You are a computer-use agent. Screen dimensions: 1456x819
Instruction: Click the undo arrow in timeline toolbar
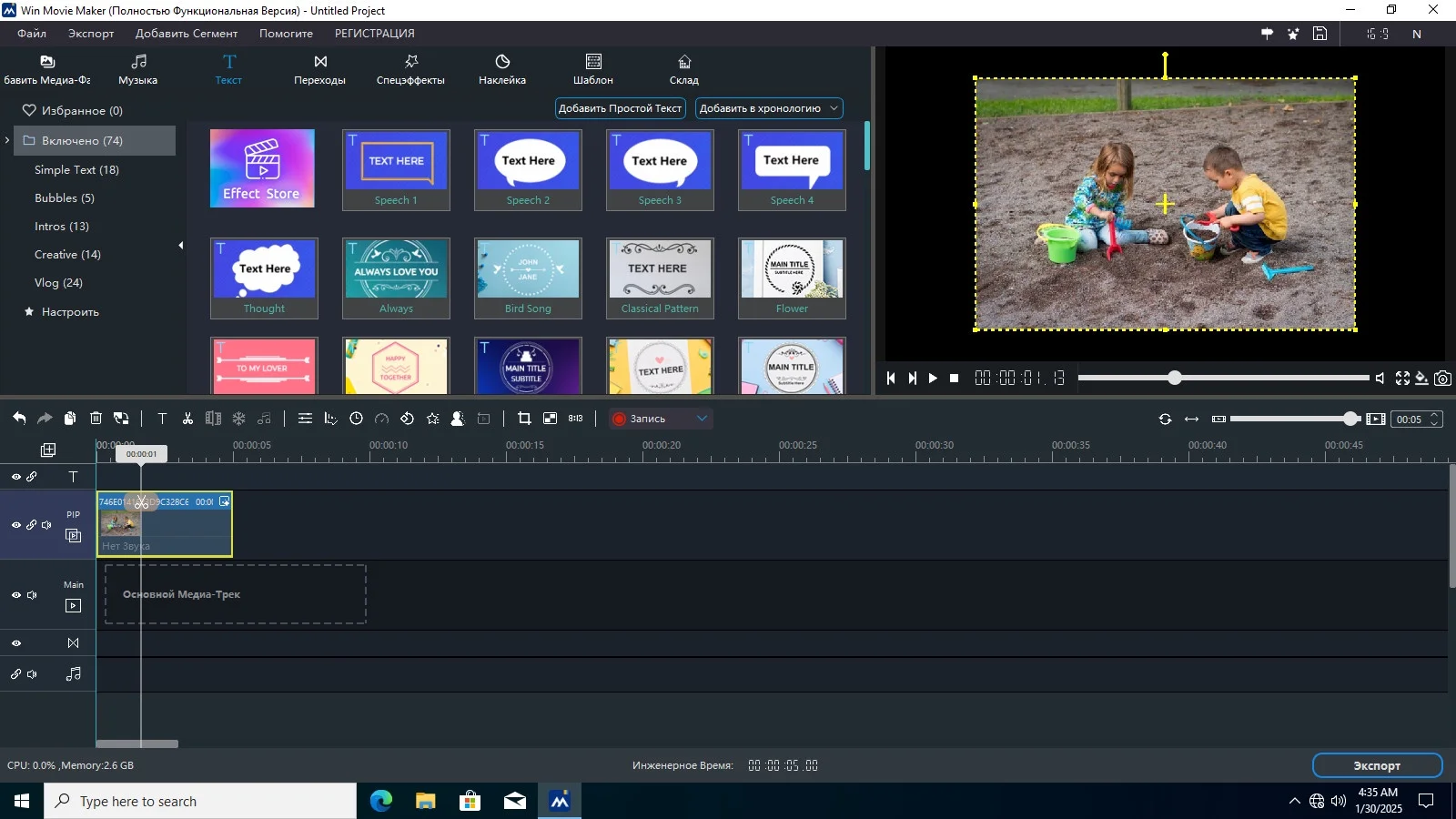click(19, 419)
